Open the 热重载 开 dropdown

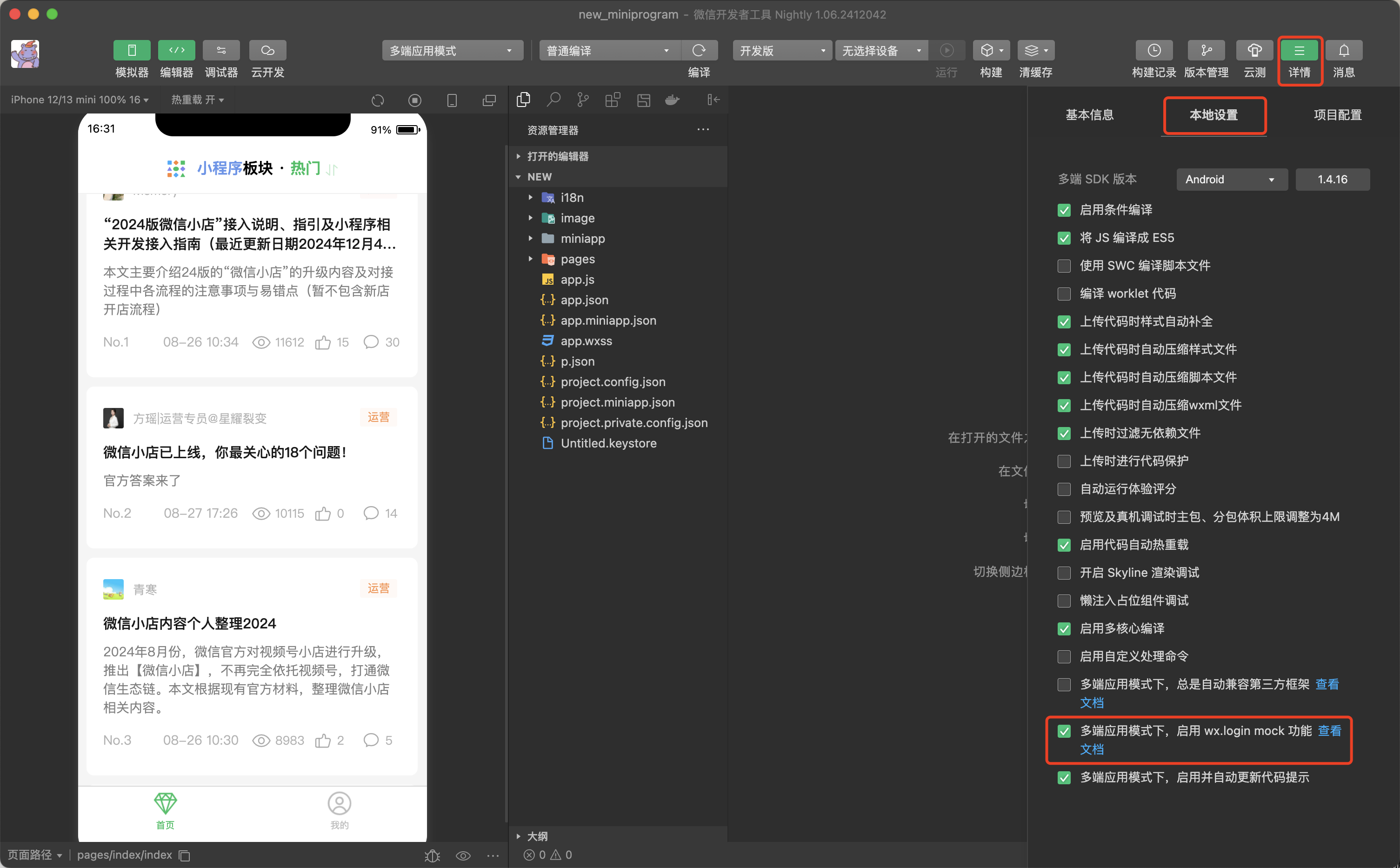tap(198, 100)
